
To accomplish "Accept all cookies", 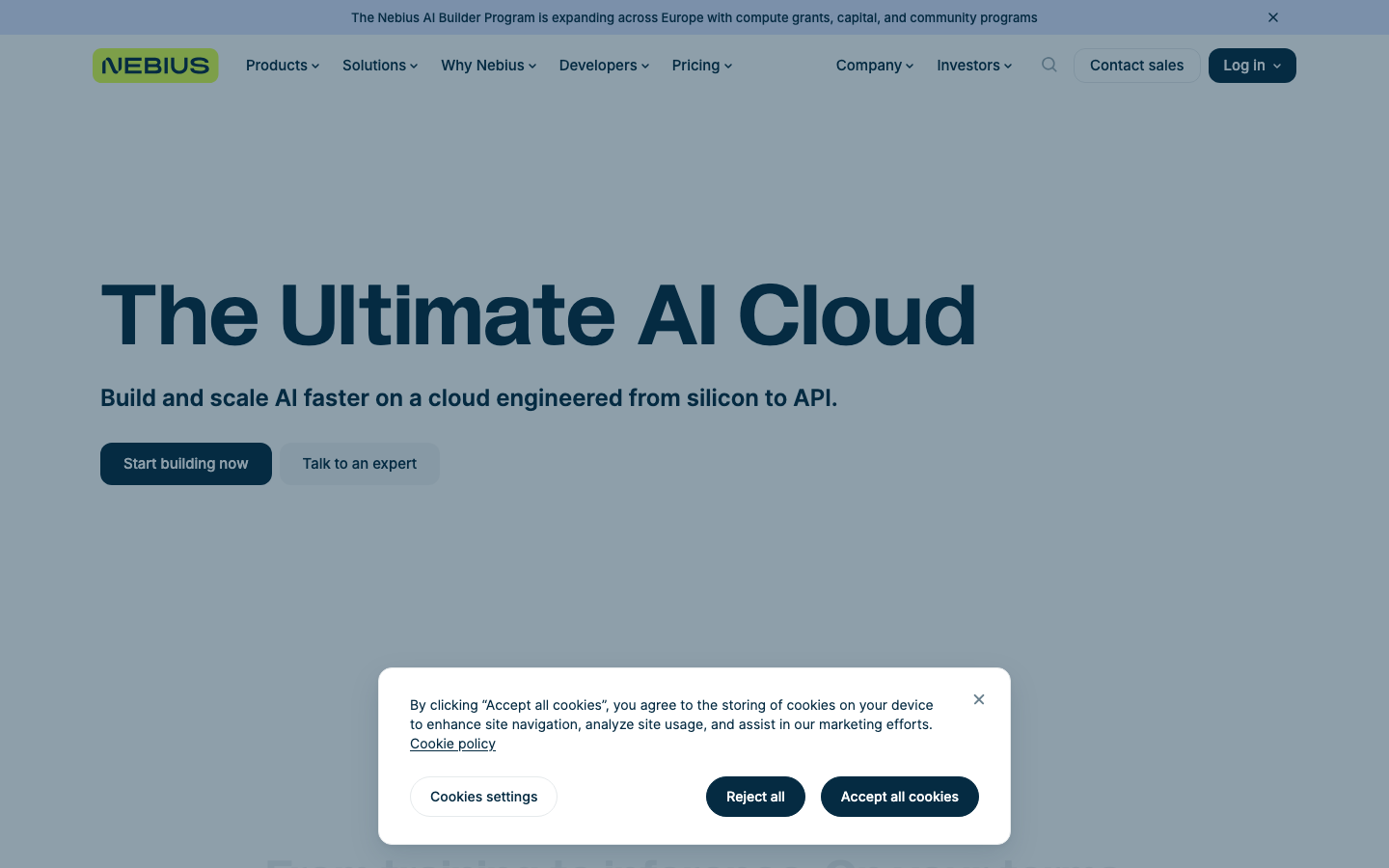I will 900,797.
